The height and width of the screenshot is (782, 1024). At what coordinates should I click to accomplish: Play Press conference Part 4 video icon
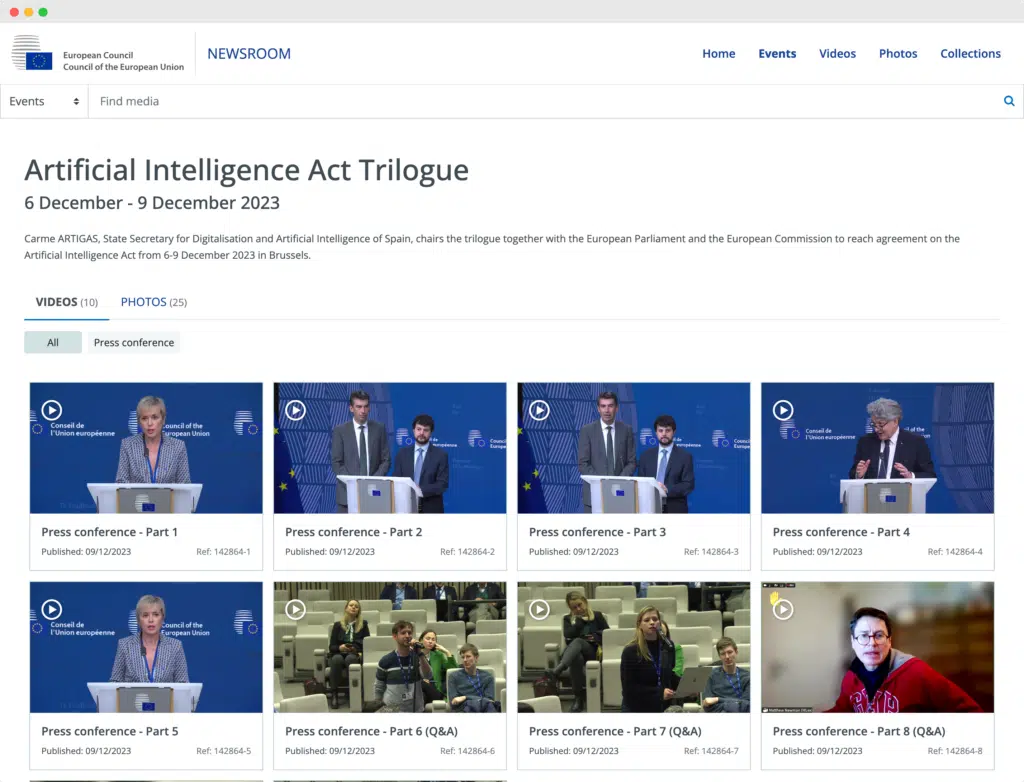click(783, 410)
